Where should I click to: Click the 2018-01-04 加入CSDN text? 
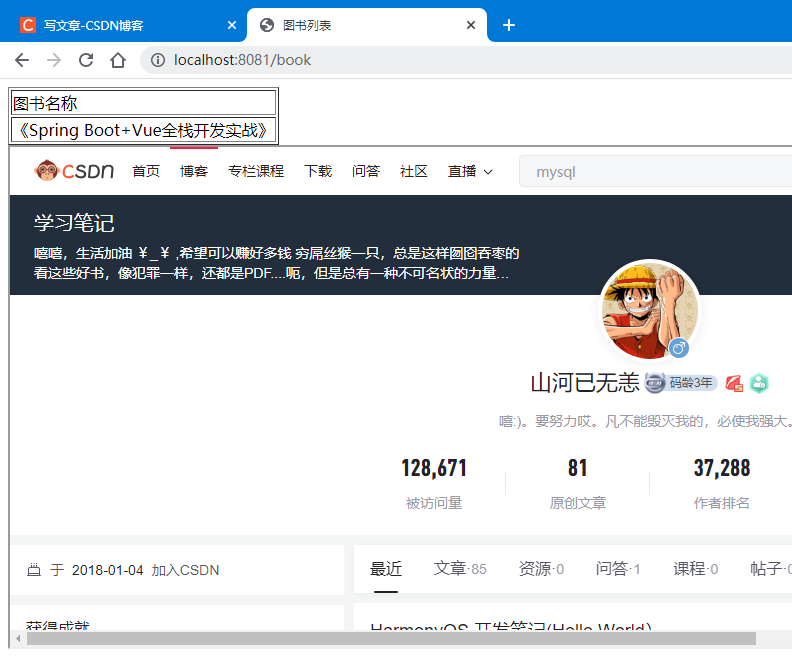pos(145,570)
